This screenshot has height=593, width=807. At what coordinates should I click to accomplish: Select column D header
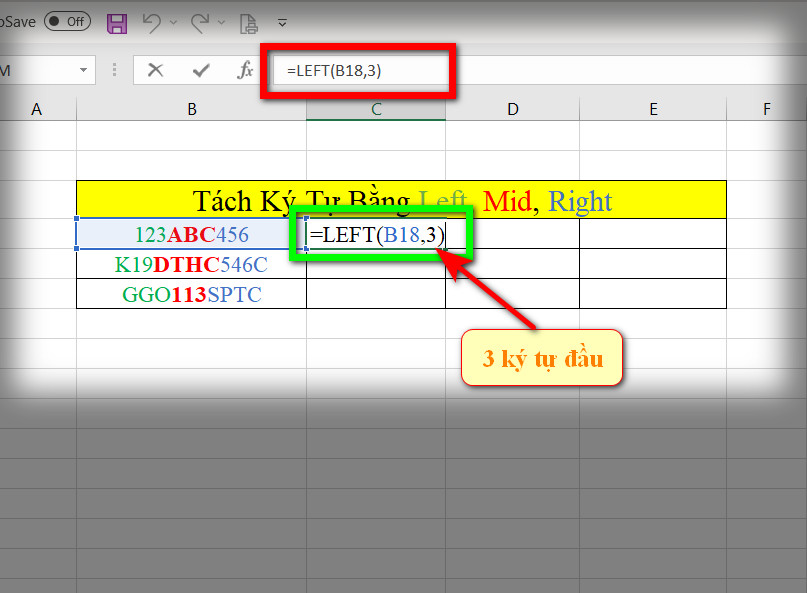[x=513, y=109]
